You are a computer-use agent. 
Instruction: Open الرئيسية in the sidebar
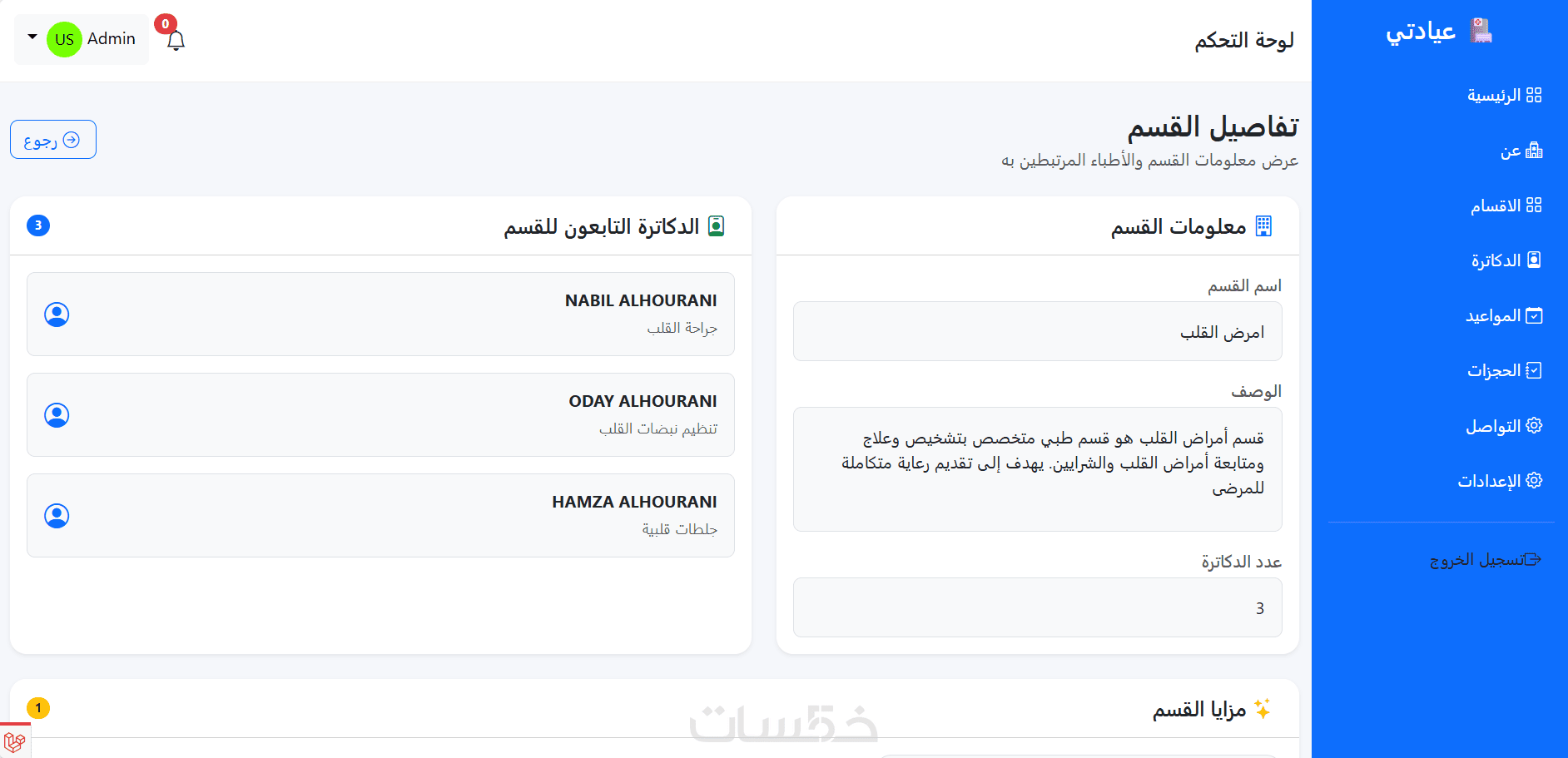(1505, 95)
